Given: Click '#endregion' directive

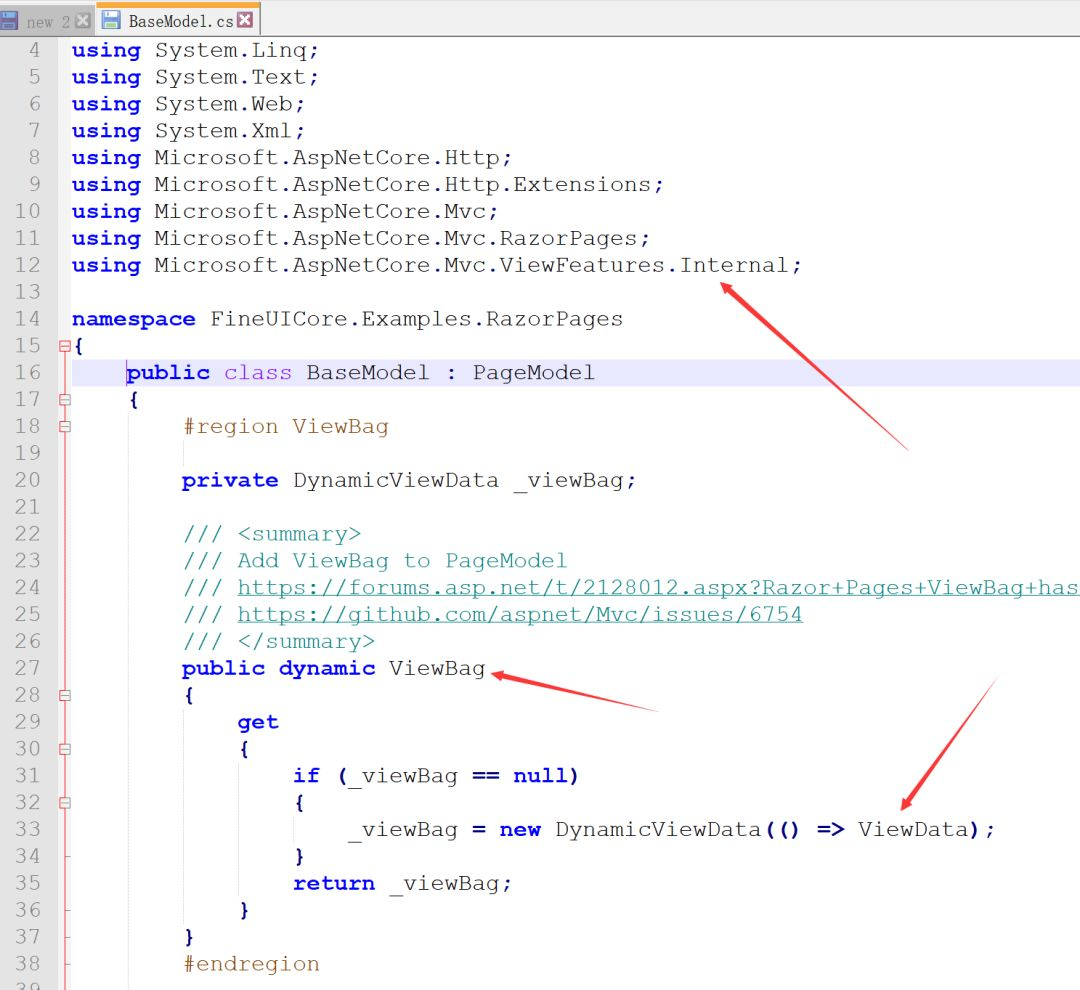Looking at the screenshot, I should (x=251, y=964).
